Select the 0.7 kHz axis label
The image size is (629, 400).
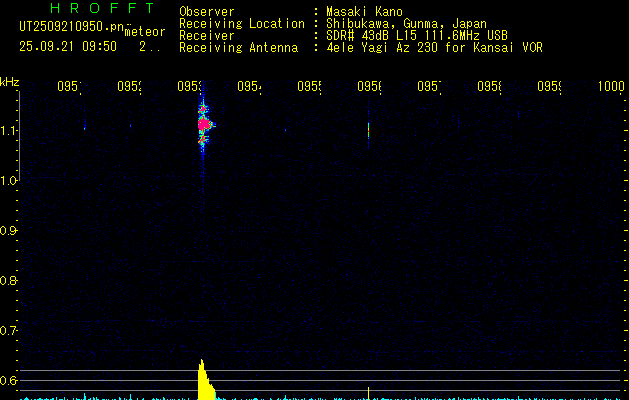click(9, 331)
